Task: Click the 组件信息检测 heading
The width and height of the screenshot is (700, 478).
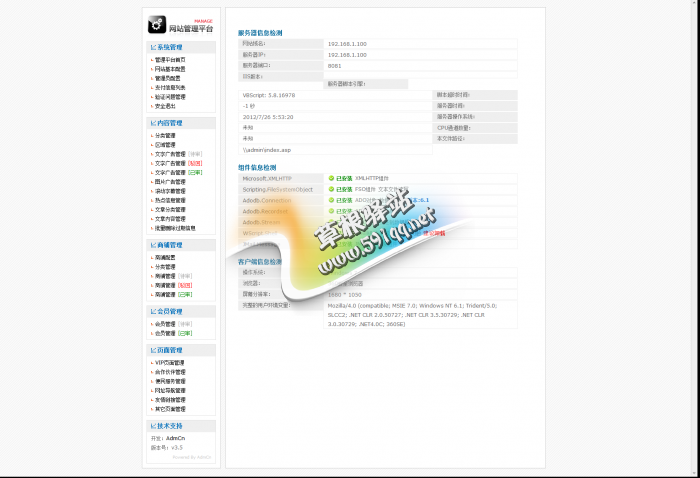Action: coord(257,168)
